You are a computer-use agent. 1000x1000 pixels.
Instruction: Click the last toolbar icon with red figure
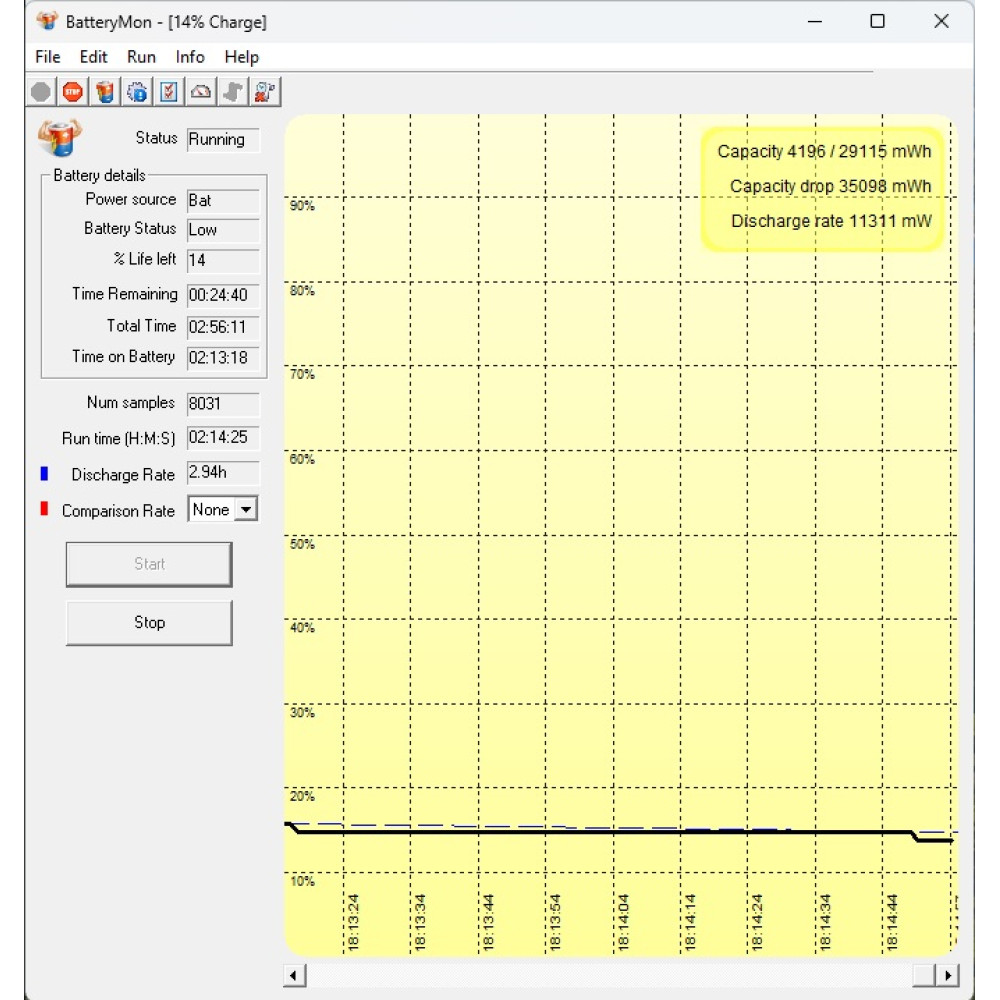click(x=265, y=92)
